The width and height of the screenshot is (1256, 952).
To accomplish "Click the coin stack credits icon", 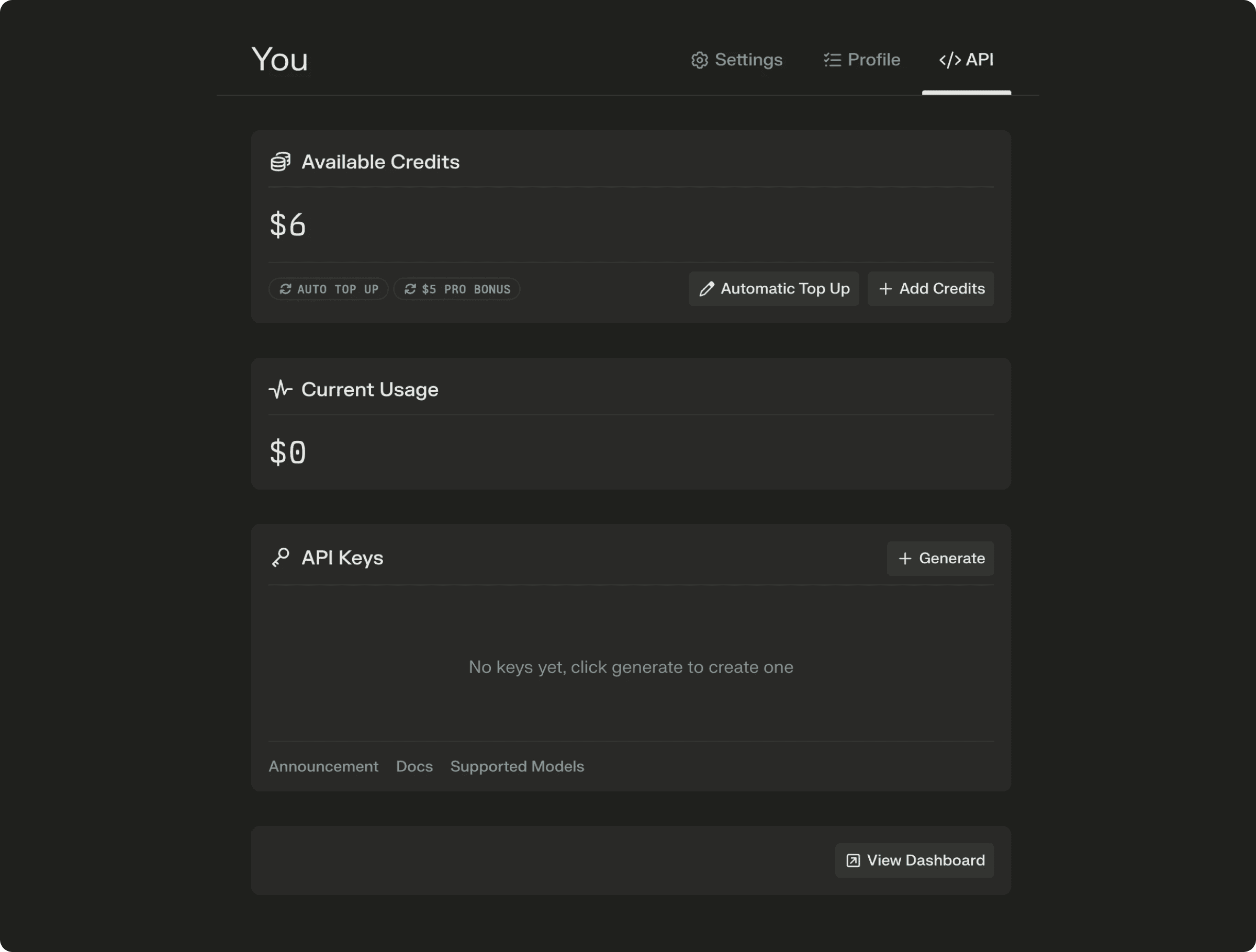I will (x=279, y=161).
